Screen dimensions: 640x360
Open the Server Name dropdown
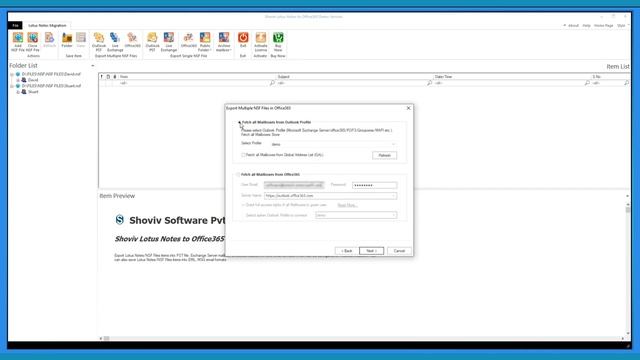click(x=330, y=196)
